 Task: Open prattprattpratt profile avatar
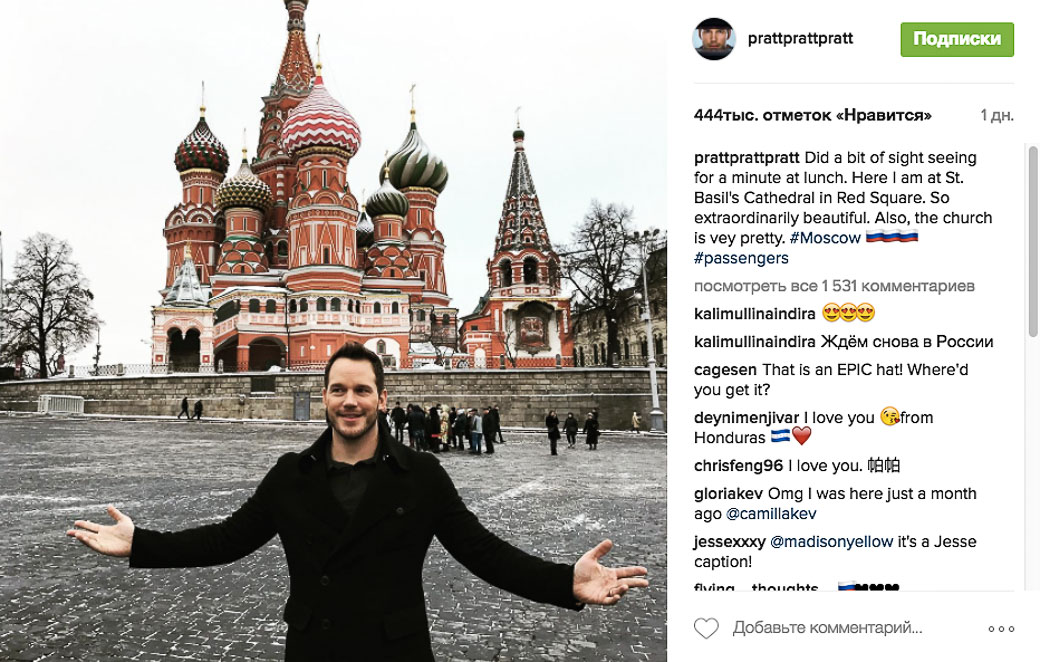[714, 39]
